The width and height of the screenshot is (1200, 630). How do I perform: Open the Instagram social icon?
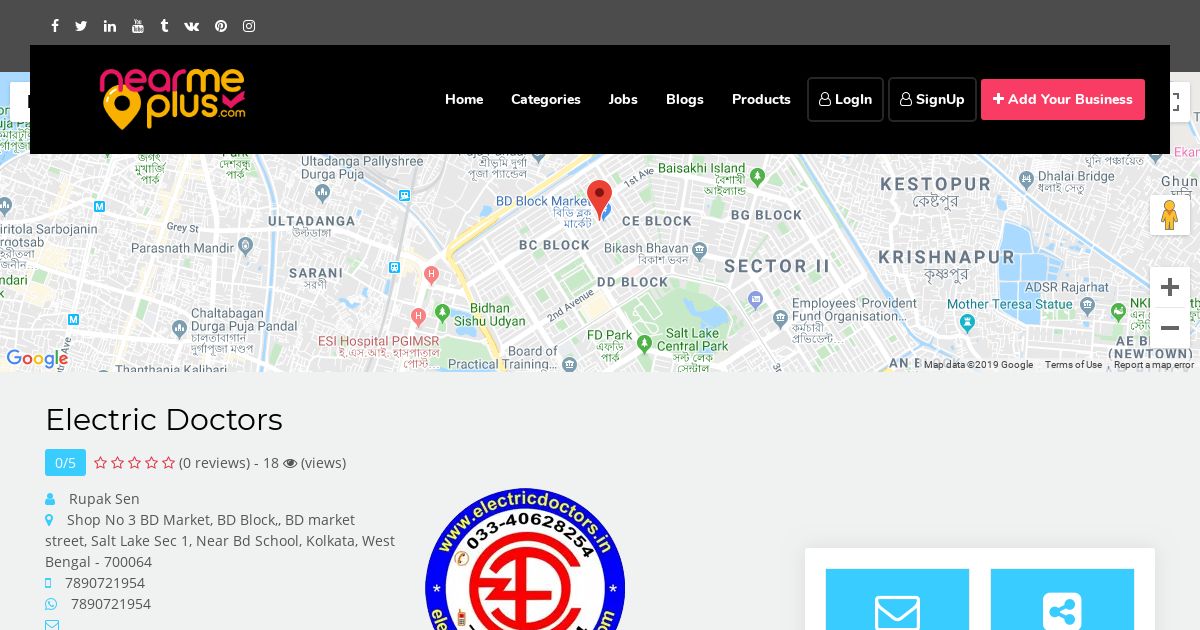(249, 26)
